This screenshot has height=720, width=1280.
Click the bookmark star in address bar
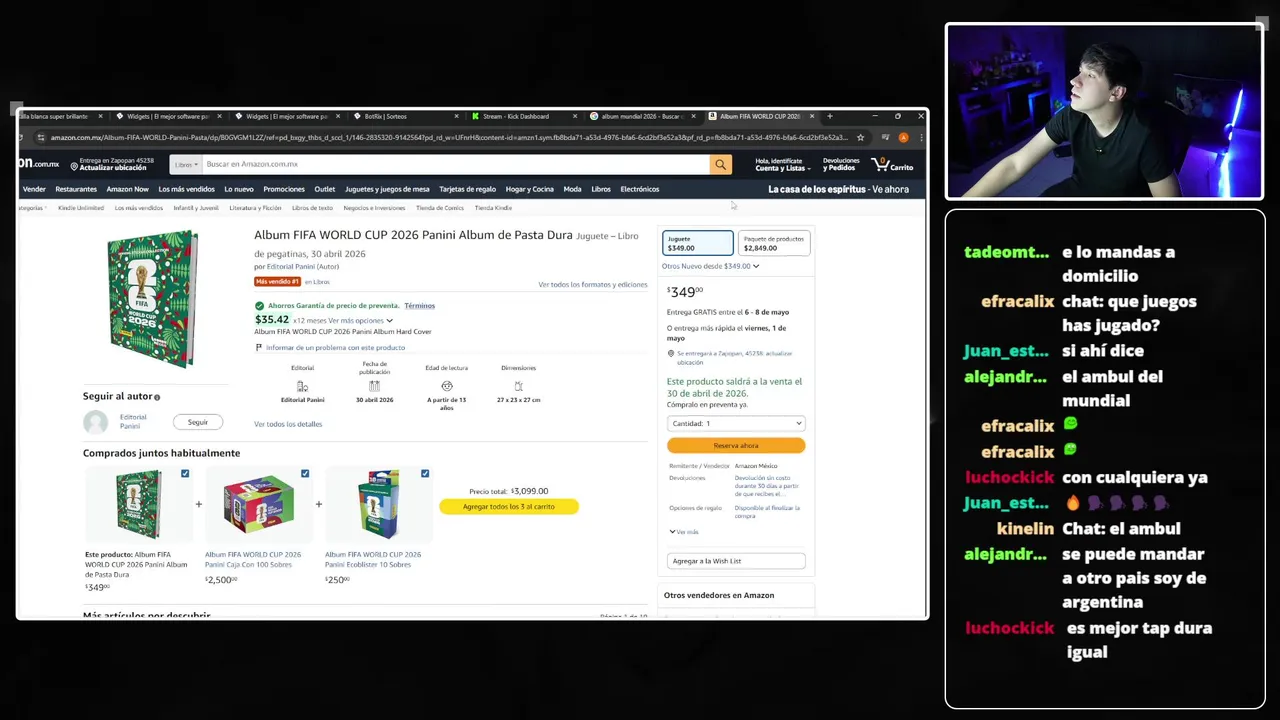(860, 137)
